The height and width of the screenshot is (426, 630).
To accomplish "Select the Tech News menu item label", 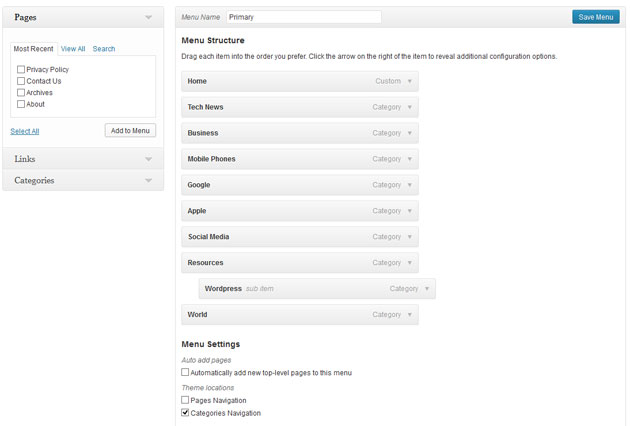I will [205, 107].
